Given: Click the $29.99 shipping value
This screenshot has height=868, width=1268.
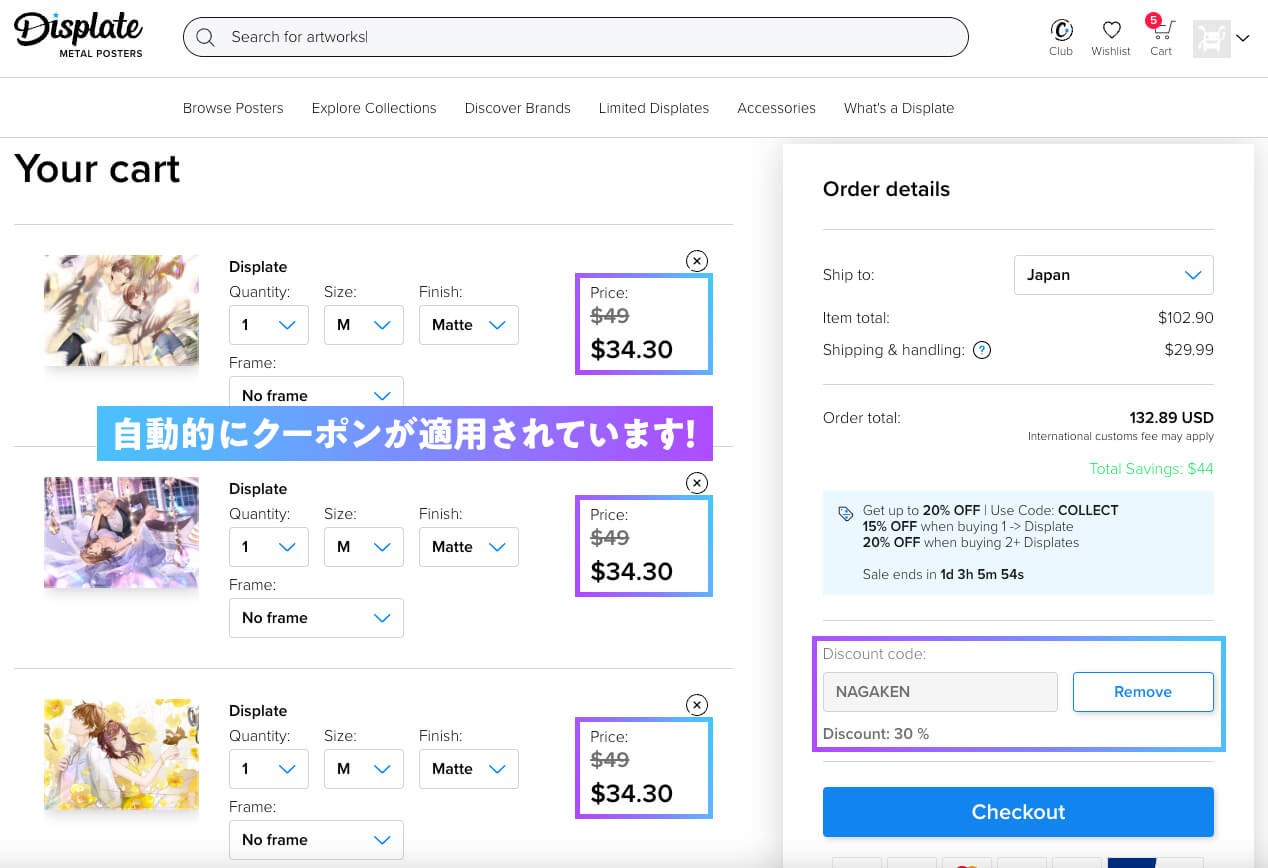Looking at the screenshot, I should (x=1189, y=350).
